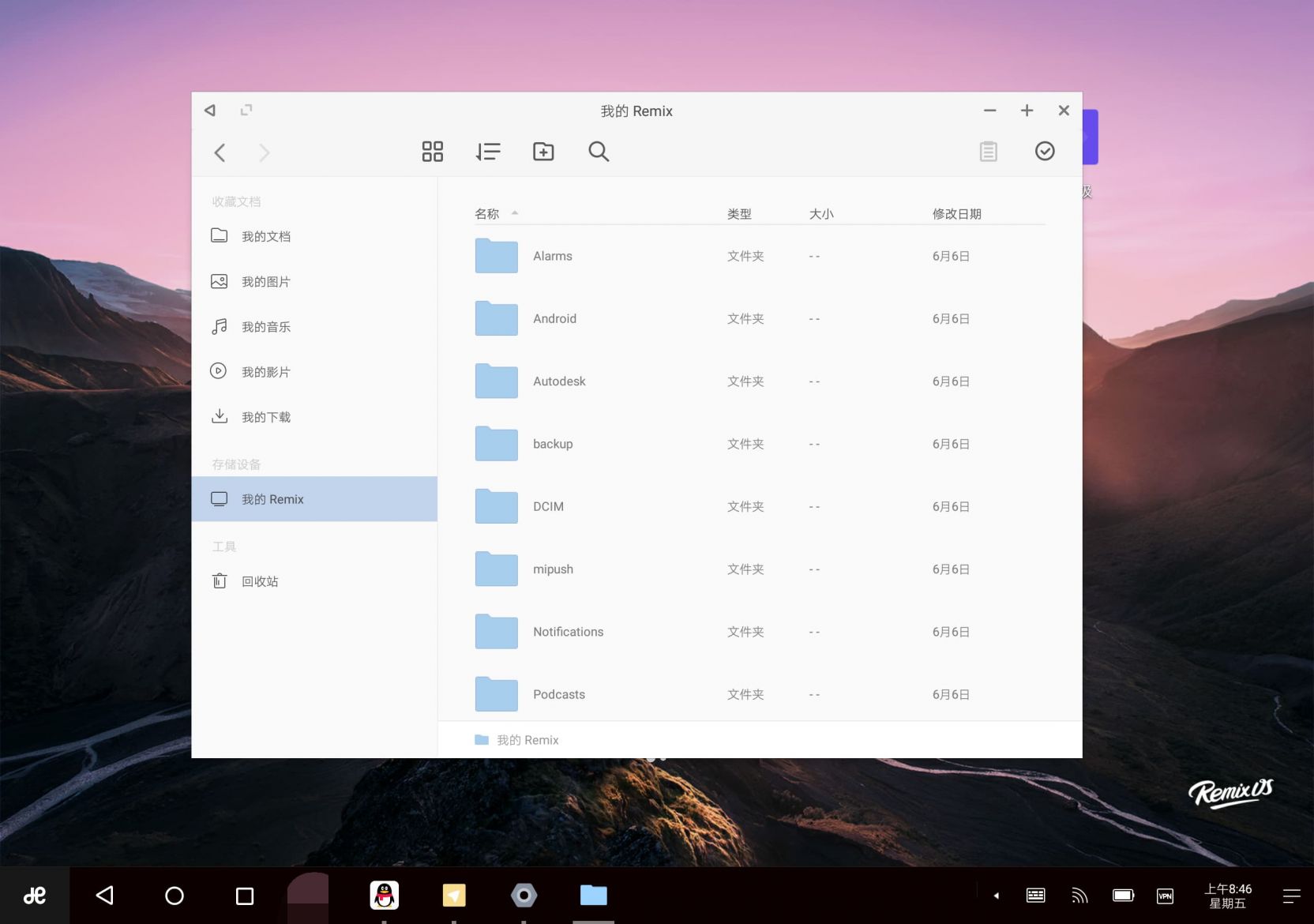
Task: Open the sort order options
Action: point(488,151)
